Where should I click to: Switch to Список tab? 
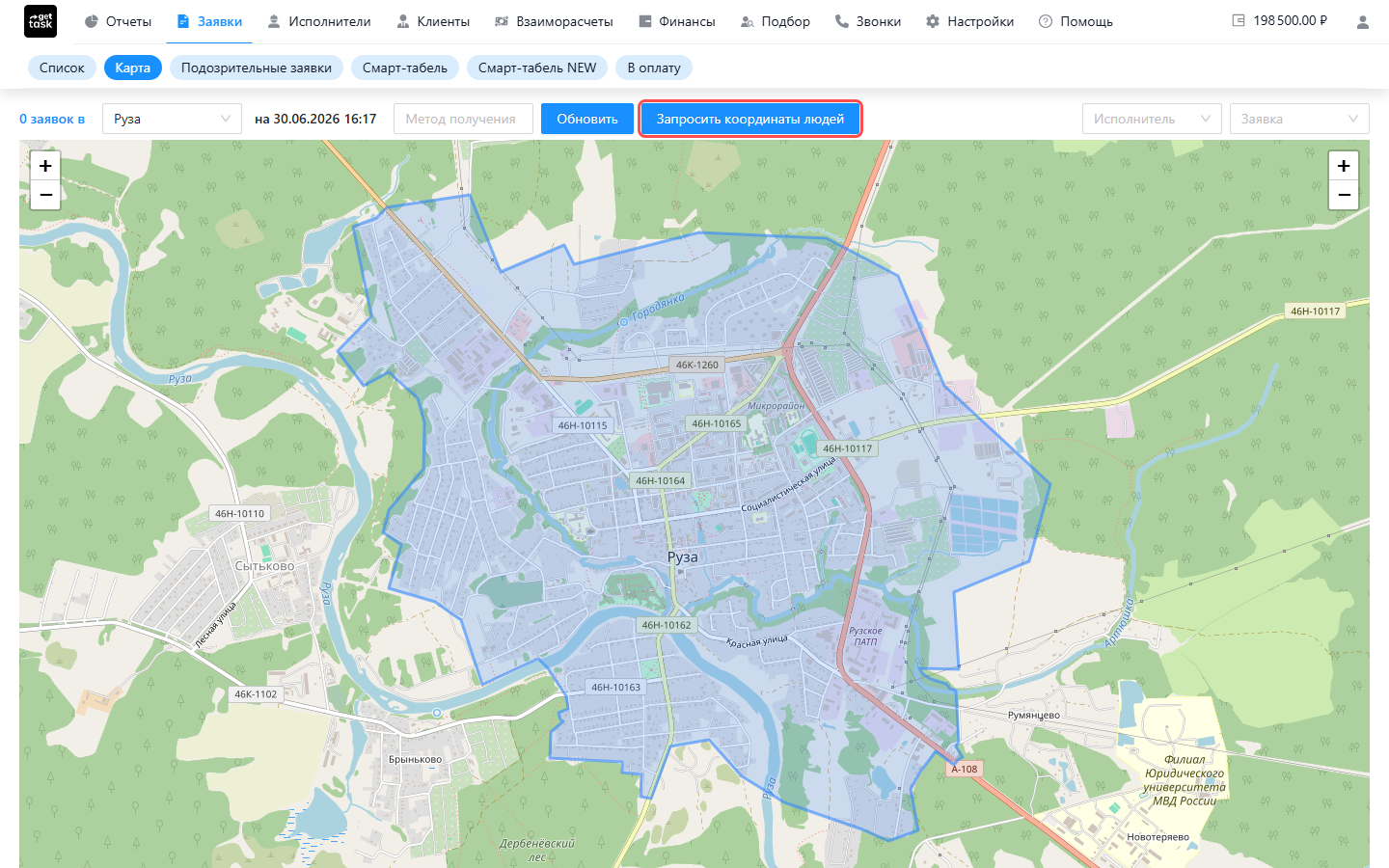point(62,68)
